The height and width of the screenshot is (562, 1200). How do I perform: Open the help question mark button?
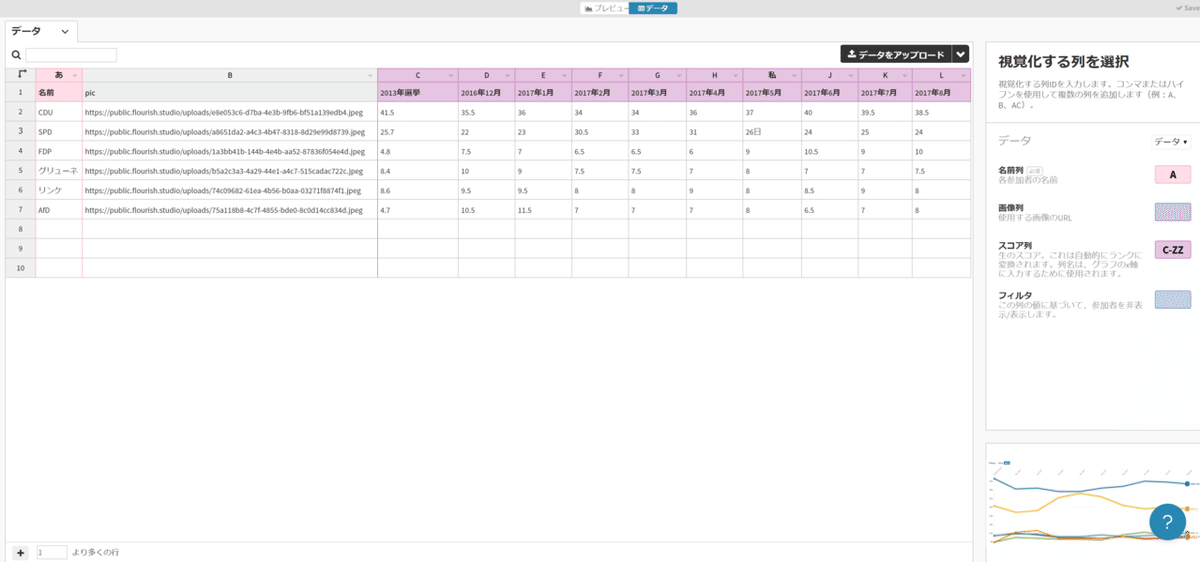pyautogui.click(x=1168, y=521)
